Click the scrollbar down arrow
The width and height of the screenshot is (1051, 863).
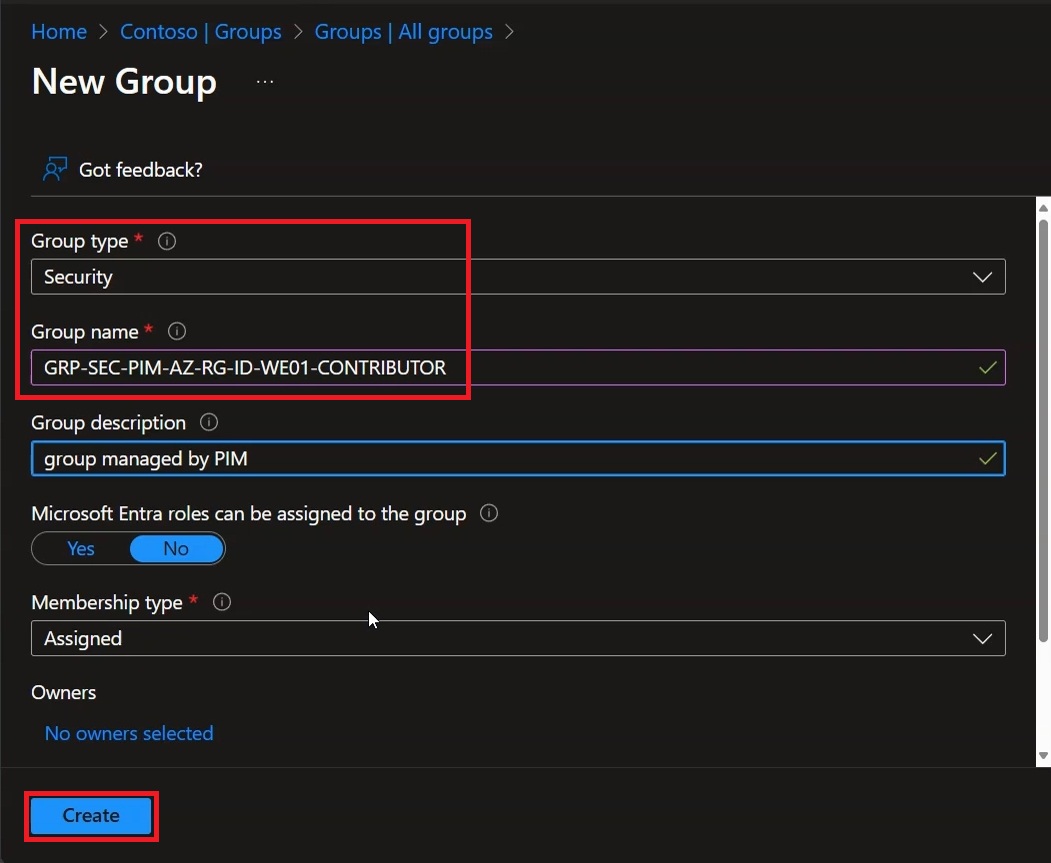click(1044, 756)
